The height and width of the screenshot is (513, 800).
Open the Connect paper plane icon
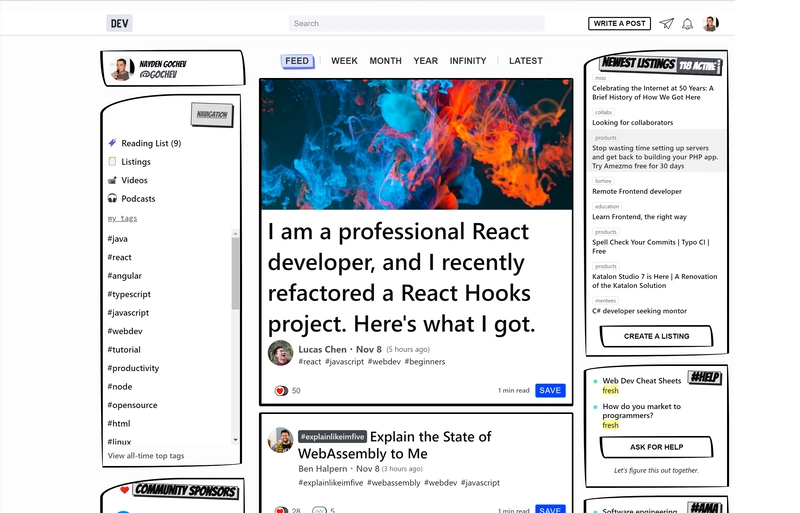pyautogui.click(x=666, y=24)
